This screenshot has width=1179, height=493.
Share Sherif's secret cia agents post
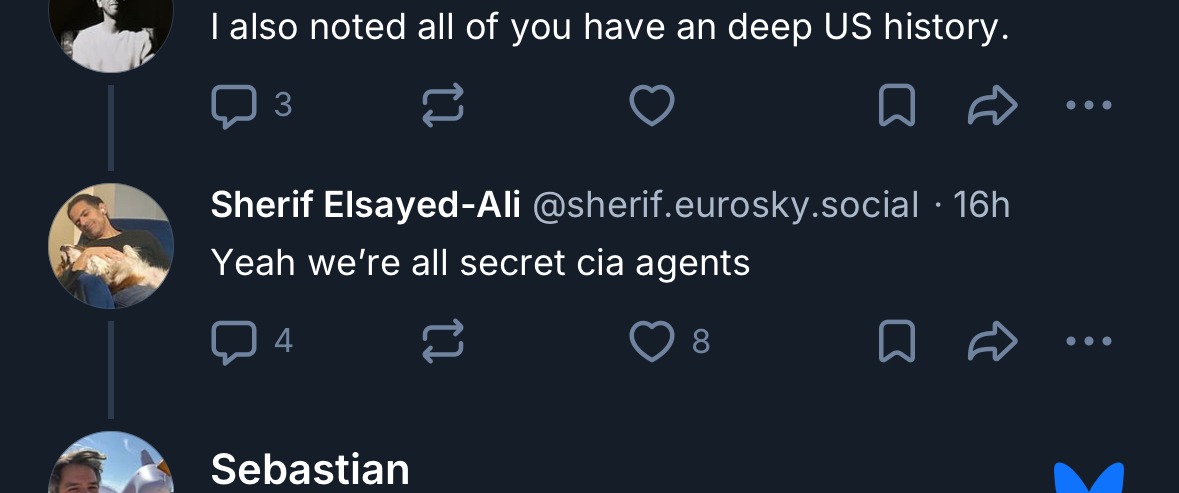coord(993,342)
